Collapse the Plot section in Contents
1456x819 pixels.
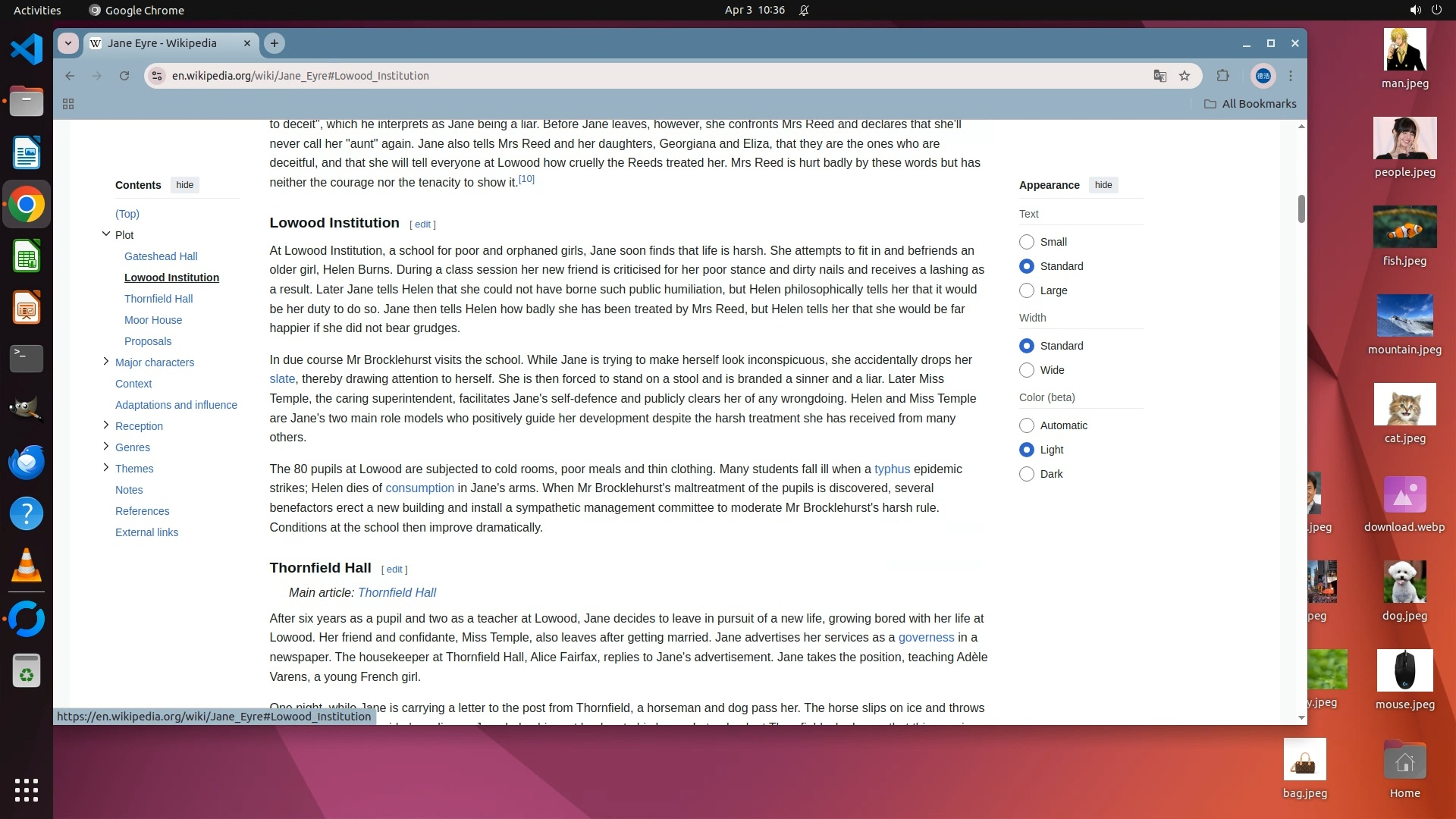[x=106, y=234]
